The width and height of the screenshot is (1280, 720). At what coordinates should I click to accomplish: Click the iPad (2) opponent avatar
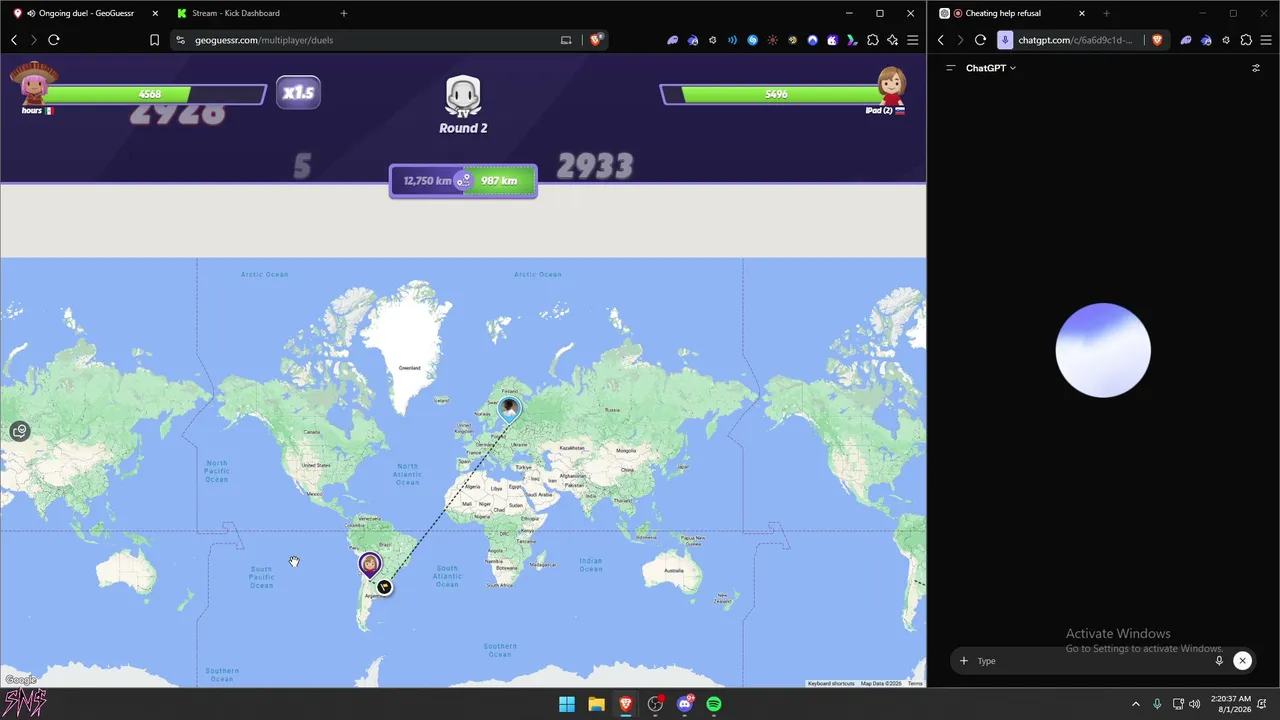tap(890, 87)
